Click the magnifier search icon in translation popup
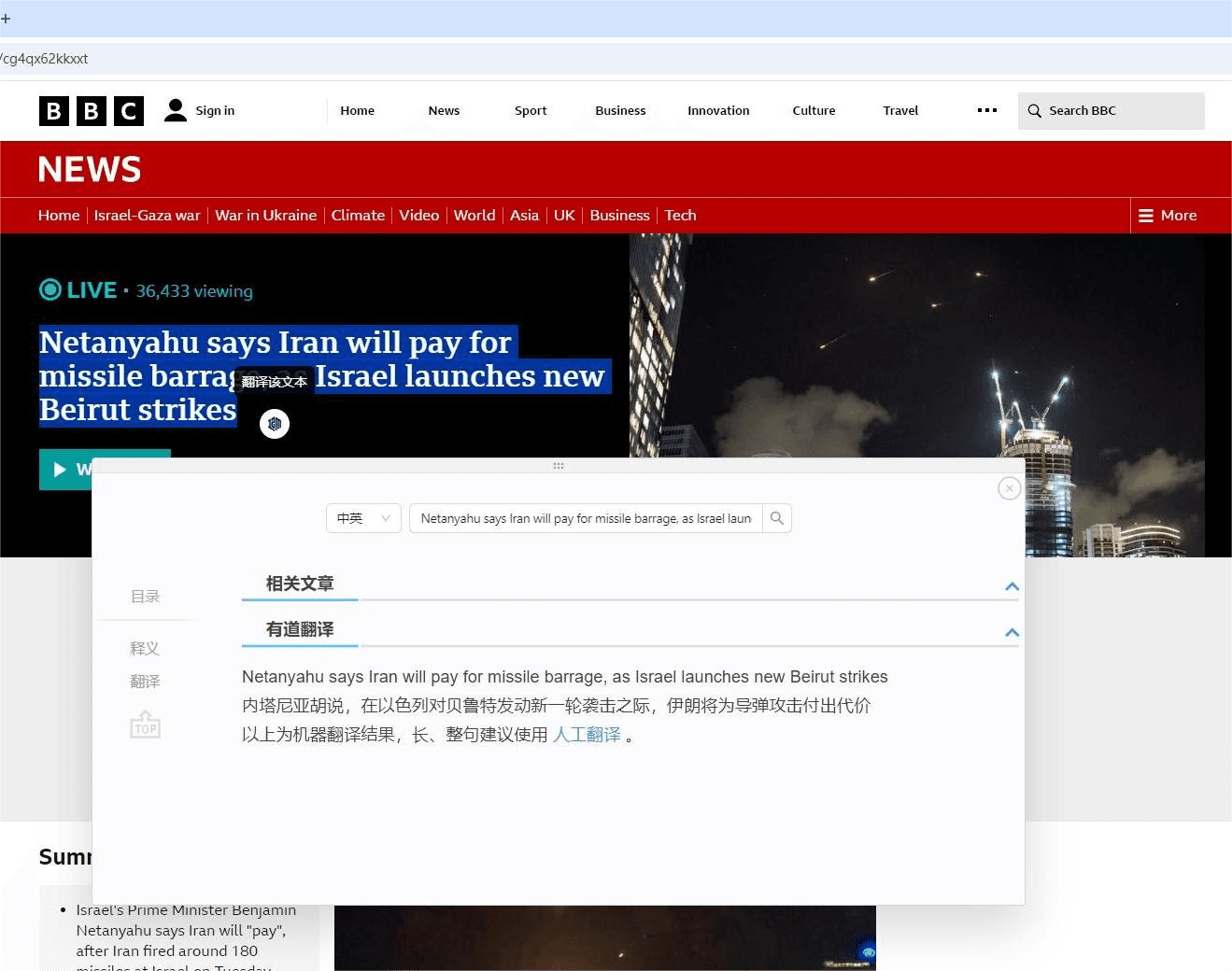The height and width of the screenshot is (971, 1232). pyautogui.click(x=776, y=518)
